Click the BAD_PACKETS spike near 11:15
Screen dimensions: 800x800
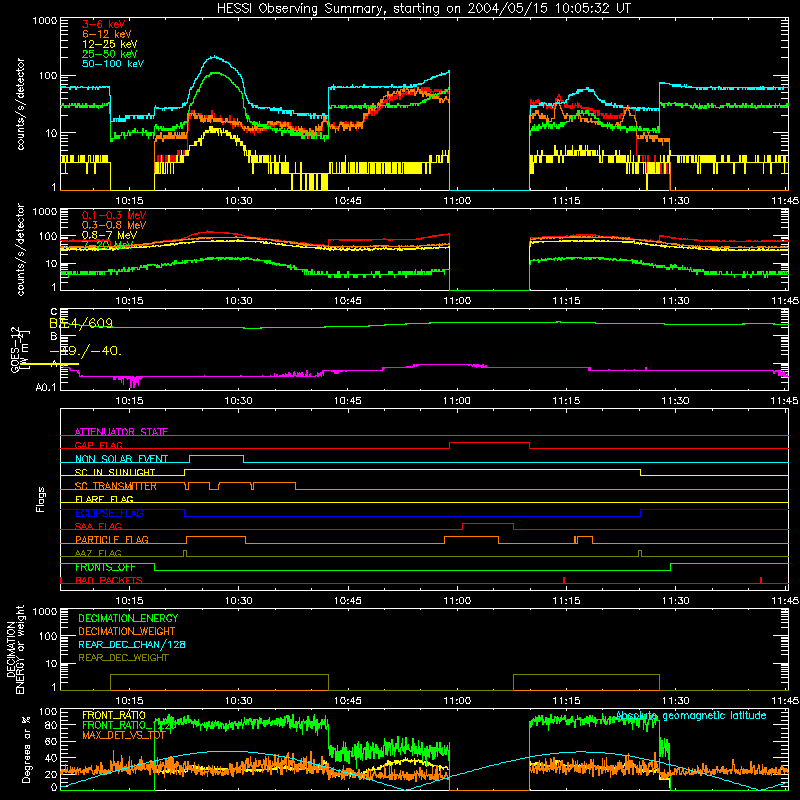coord(564,580)
